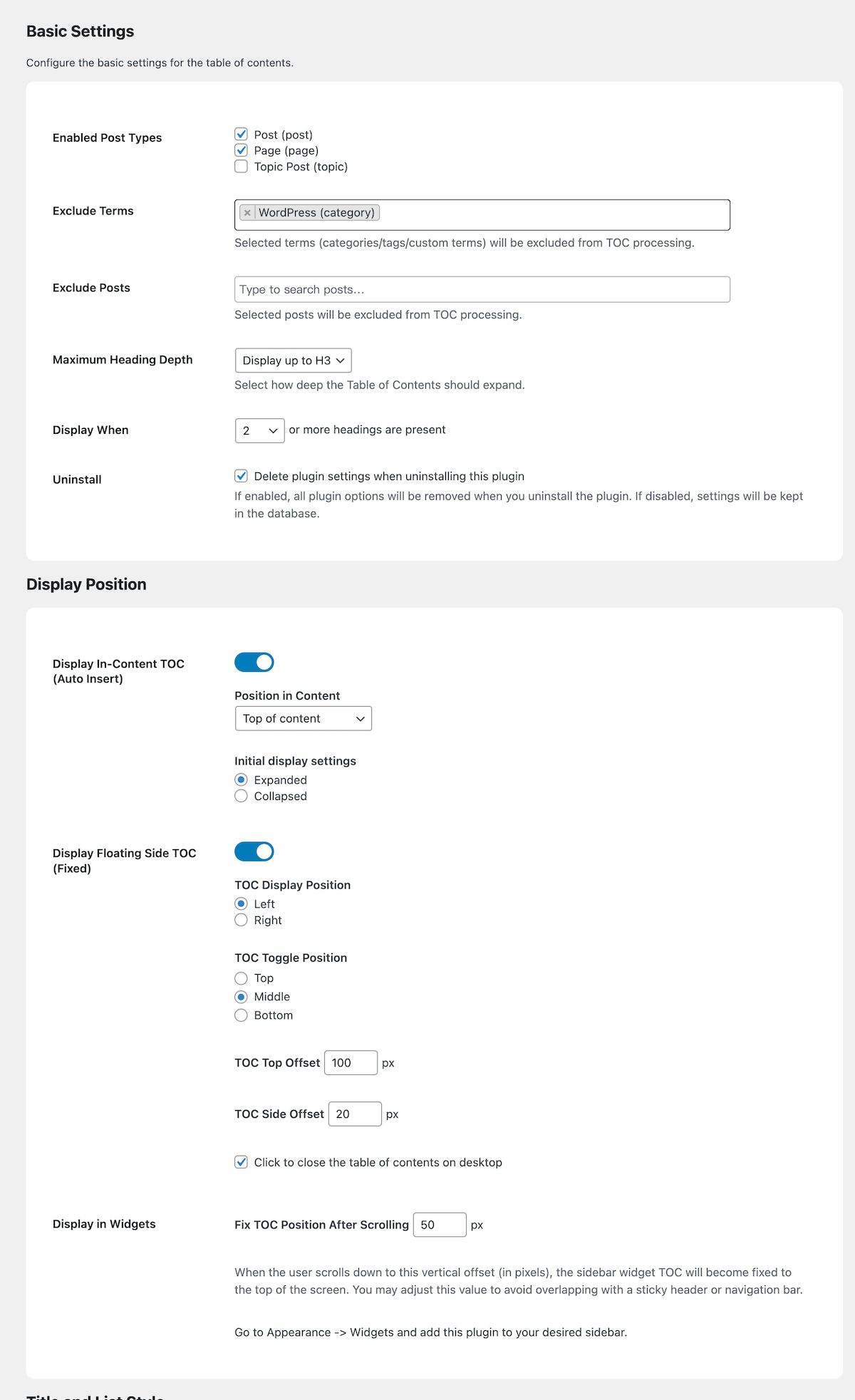Screen dimensions: 855x1400
Task: Select Collapsed initial display setting
Action: pos(241,796)
